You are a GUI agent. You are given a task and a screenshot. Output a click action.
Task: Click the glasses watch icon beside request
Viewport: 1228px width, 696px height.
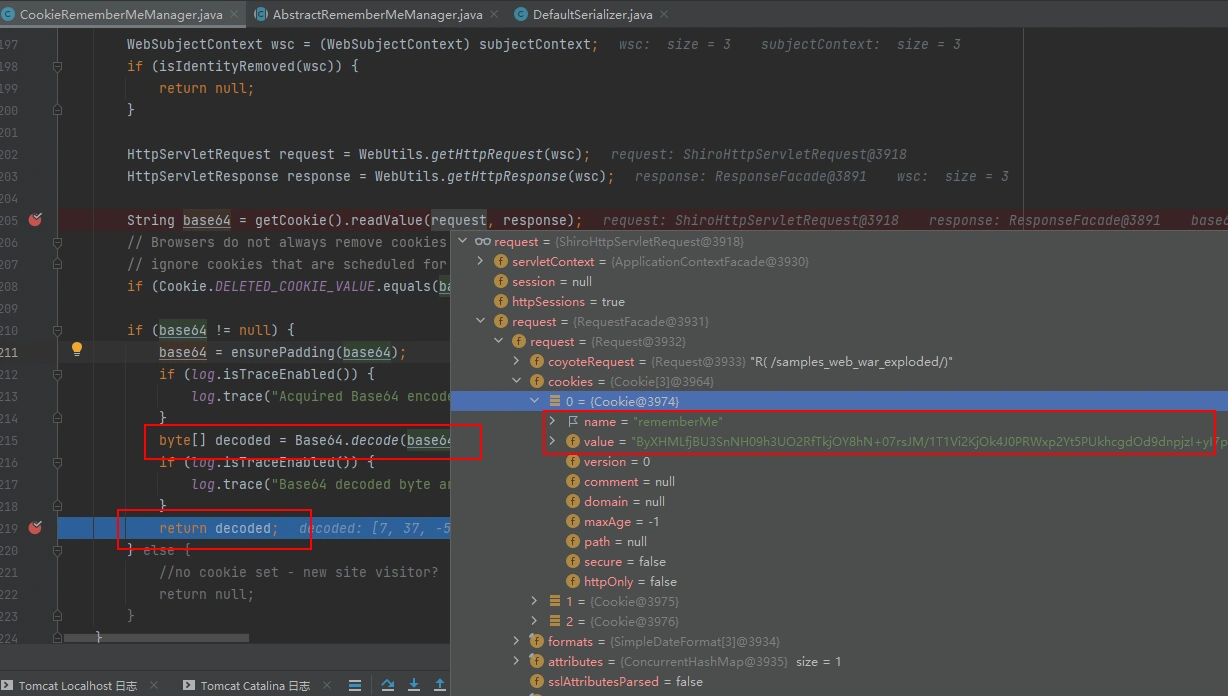pyautogui.click(x=482, y=241)
